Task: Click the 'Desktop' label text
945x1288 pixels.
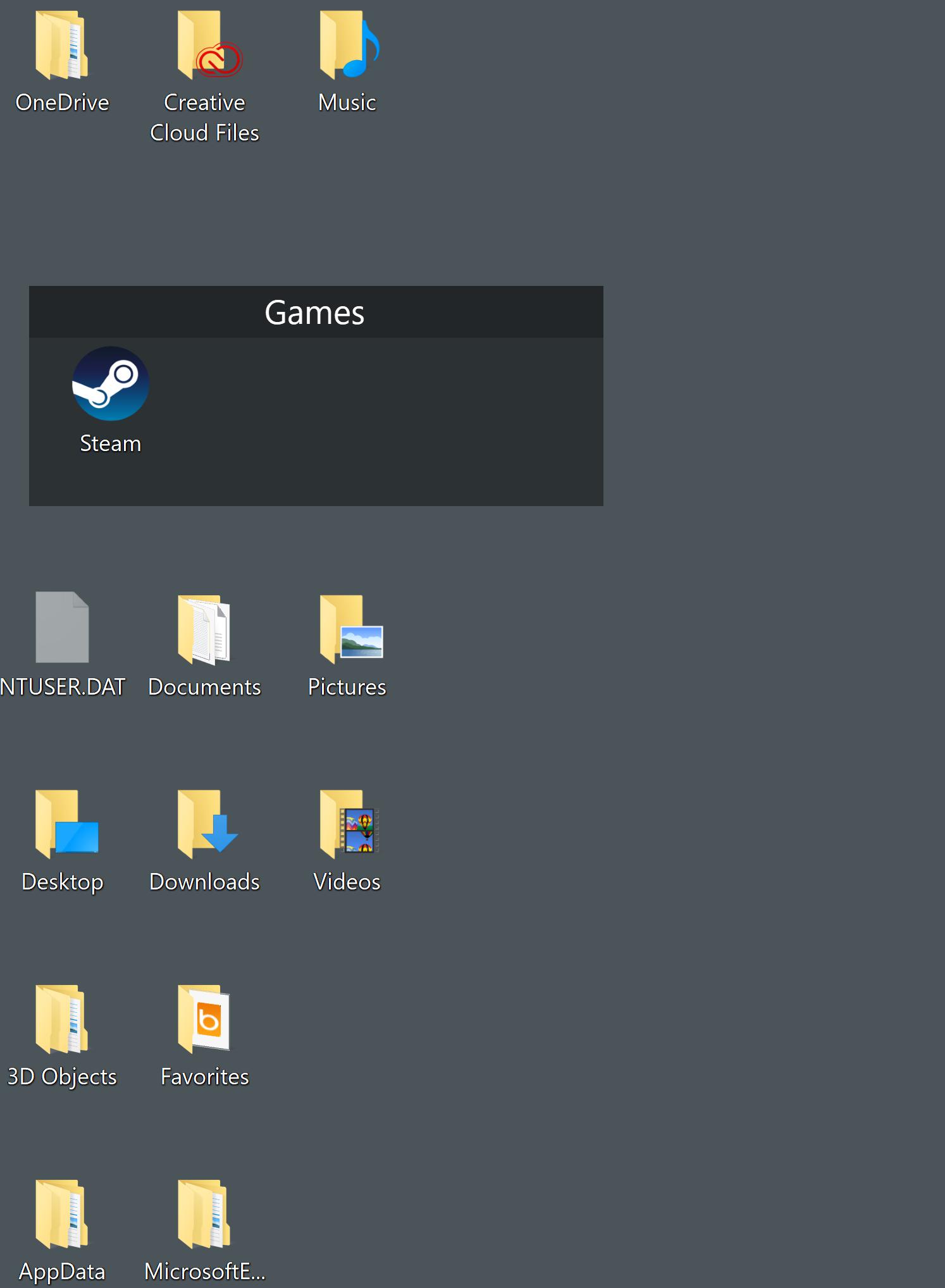Action: pos(62,882)
